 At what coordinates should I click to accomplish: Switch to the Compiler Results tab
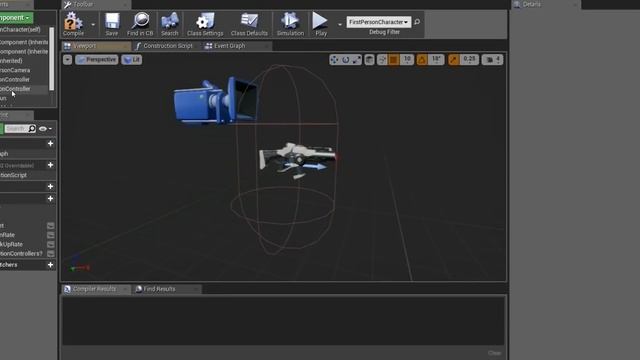[x=96, y=289]
